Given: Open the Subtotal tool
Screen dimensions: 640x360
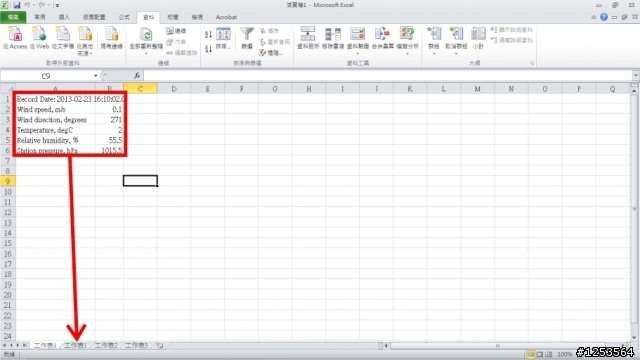Looking at the screenshot, I should coord(478,38).
